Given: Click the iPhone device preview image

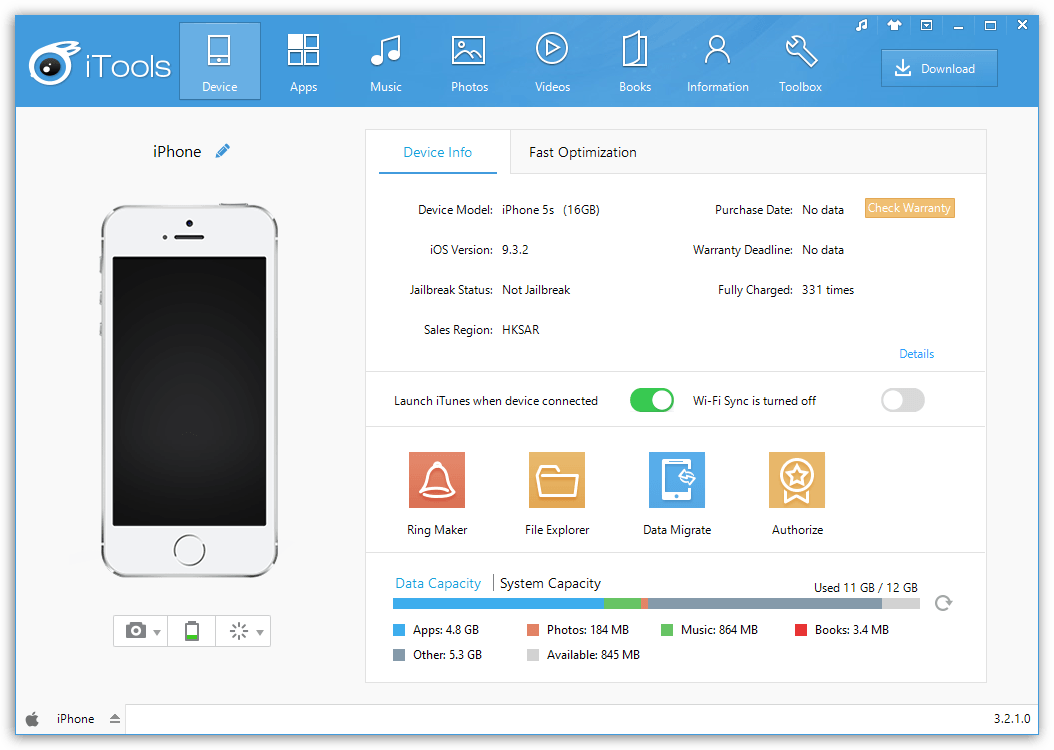Looking at the screenshot, I should click(x=190, y=390).
